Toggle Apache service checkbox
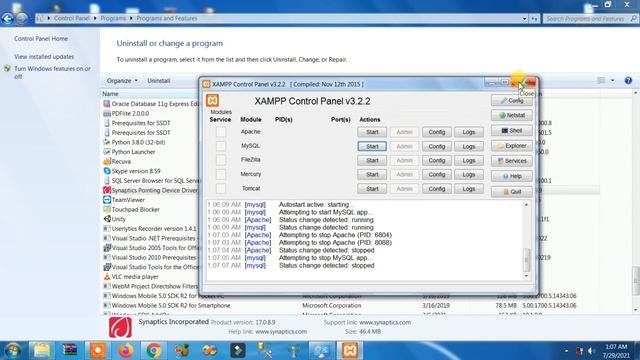 [x=221, y=132]
